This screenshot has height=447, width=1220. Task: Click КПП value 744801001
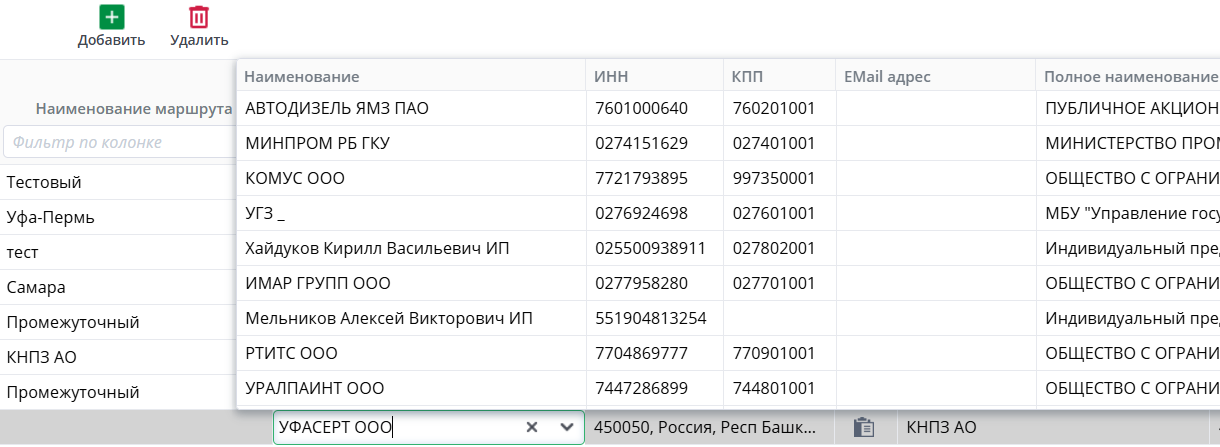[773, 388]
